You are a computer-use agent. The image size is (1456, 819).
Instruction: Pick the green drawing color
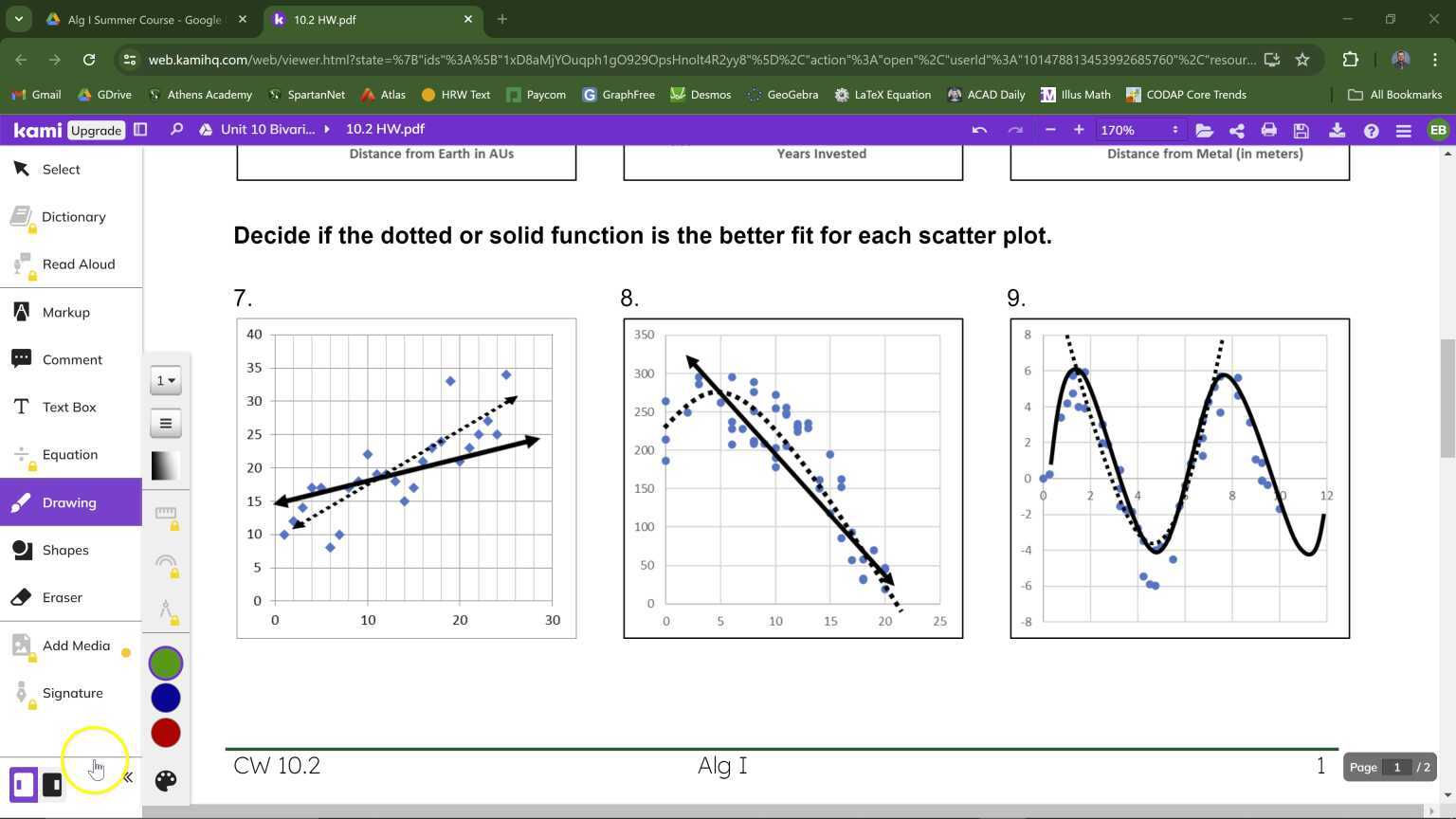pos(166,663)
